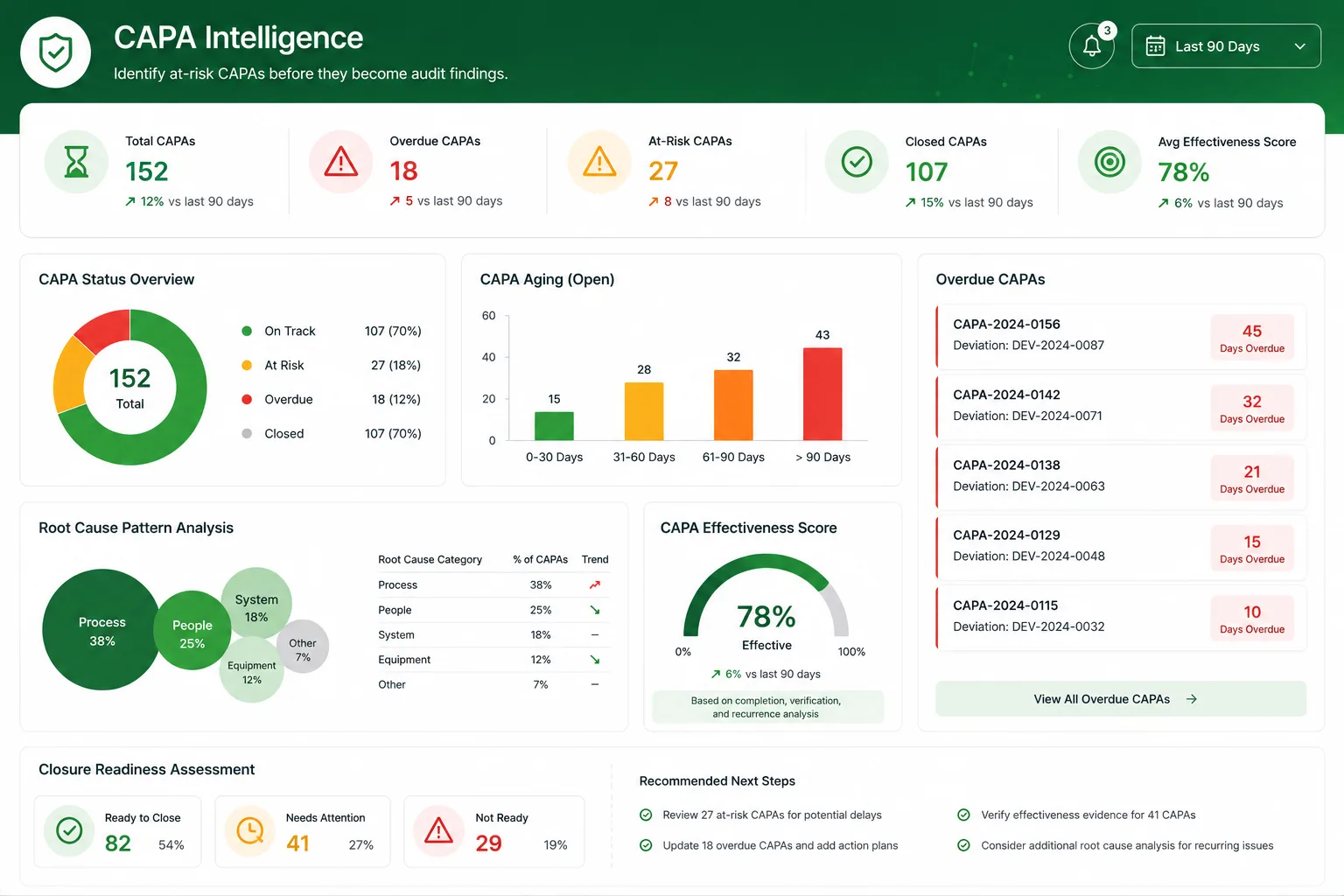Click the Overdue CAPAs warning triangle icon

coord(341,162)
